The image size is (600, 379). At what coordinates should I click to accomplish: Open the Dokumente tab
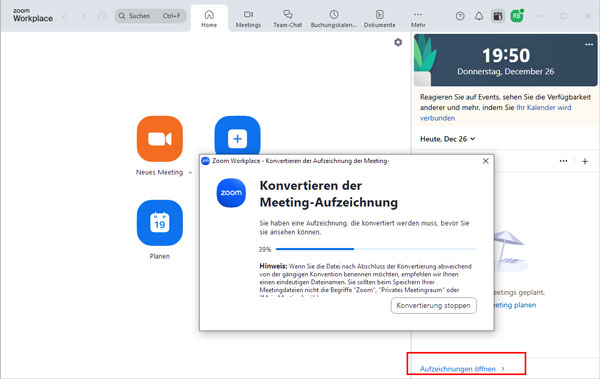[x=380, y=18]
